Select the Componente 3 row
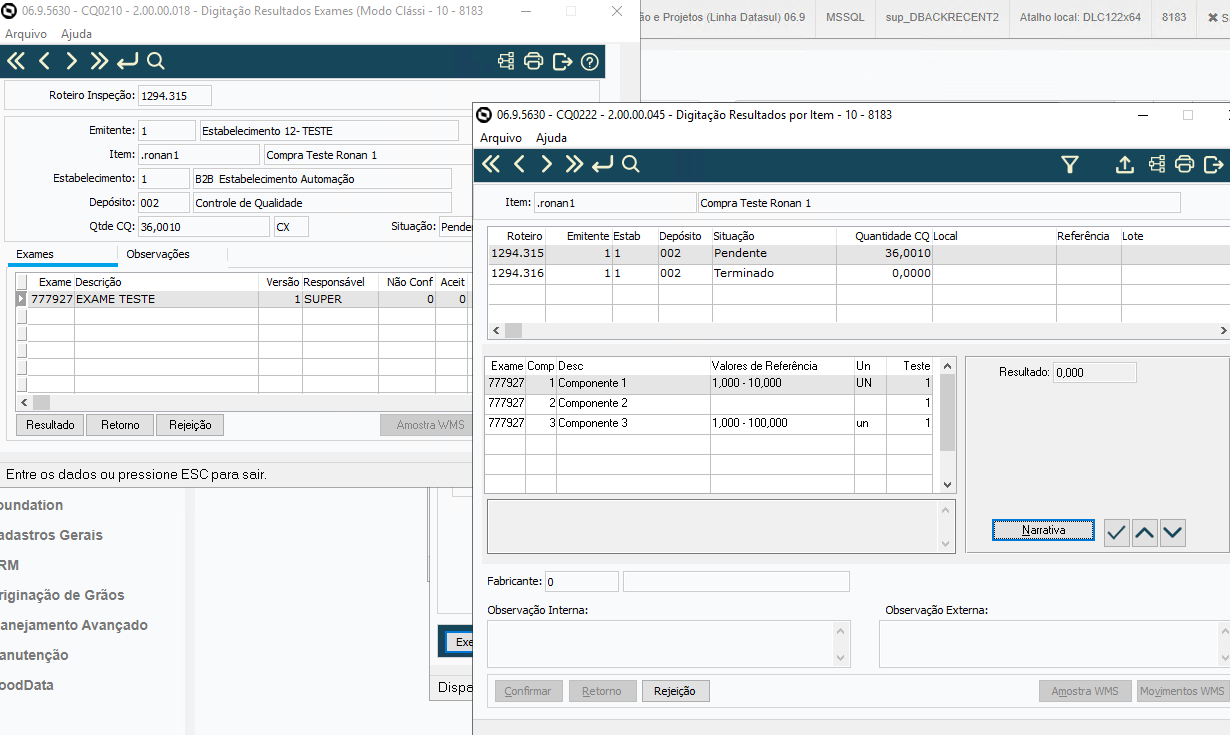Image resolution: width=1230 pixels, height=735 pixels. click(x=710, y=423)
